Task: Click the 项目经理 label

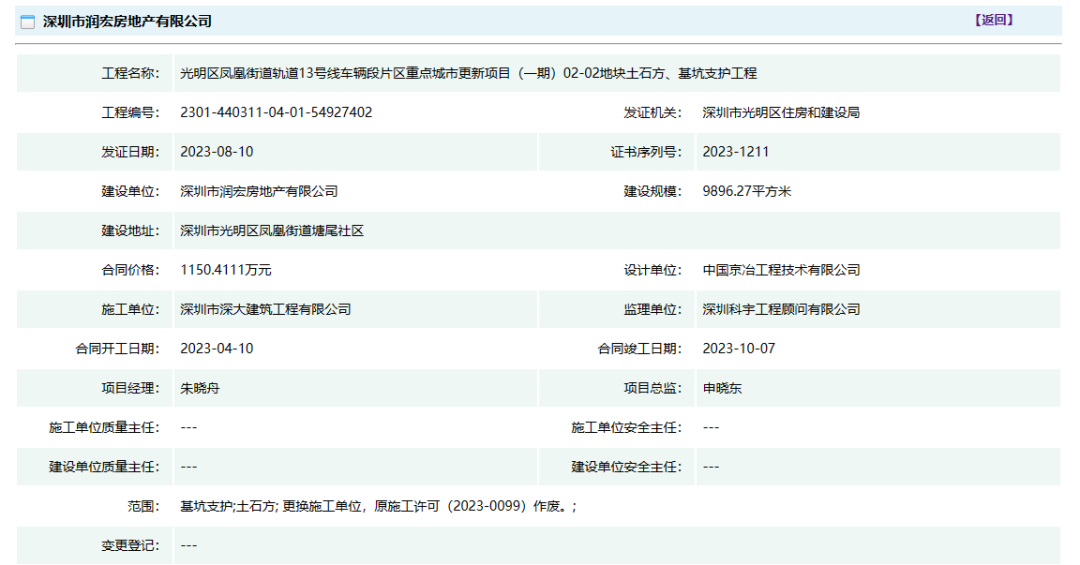Action: point(130,388)
